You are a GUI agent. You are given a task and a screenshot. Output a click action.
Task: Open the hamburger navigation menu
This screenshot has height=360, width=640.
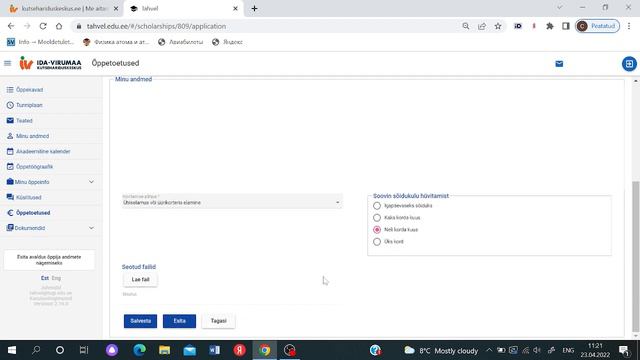point(7,63)
